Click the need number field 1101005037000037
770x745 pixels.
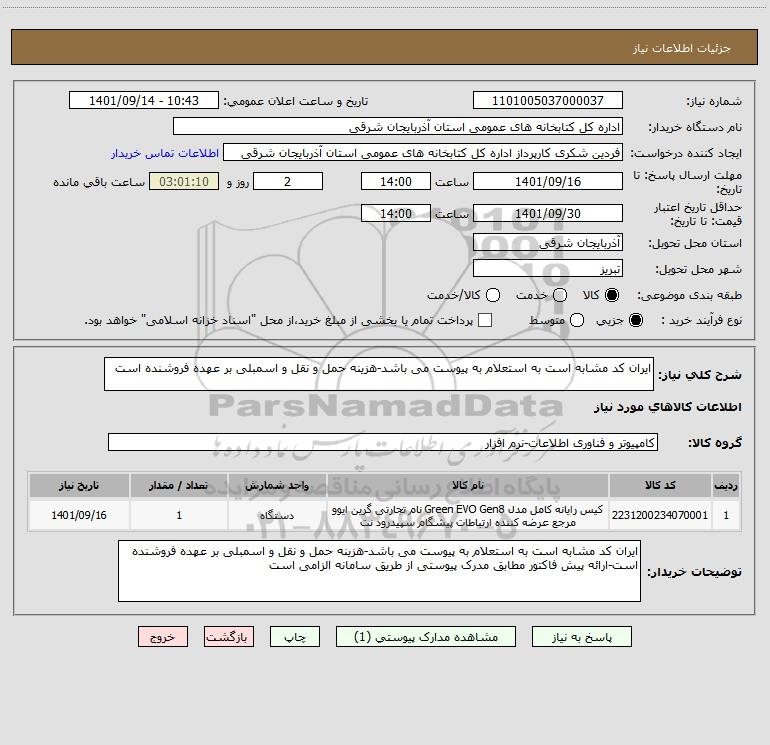(548, 100)
